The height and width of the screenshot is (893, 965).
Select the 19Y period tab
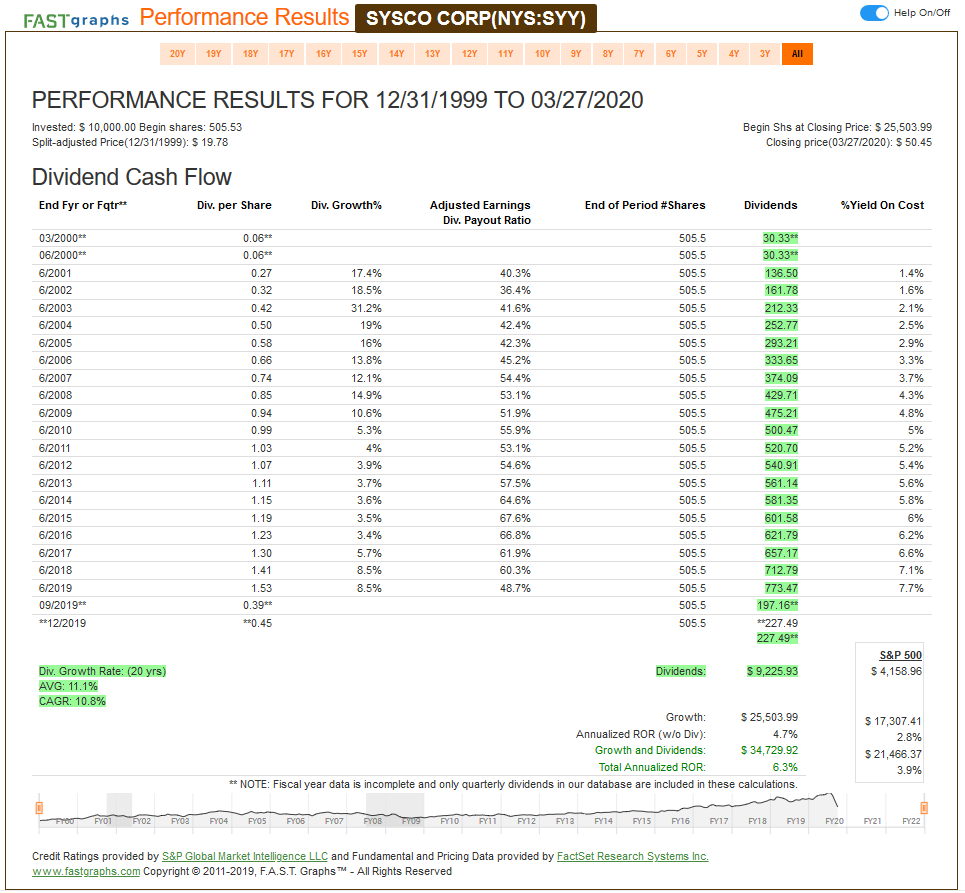click(x=214, y=54)
